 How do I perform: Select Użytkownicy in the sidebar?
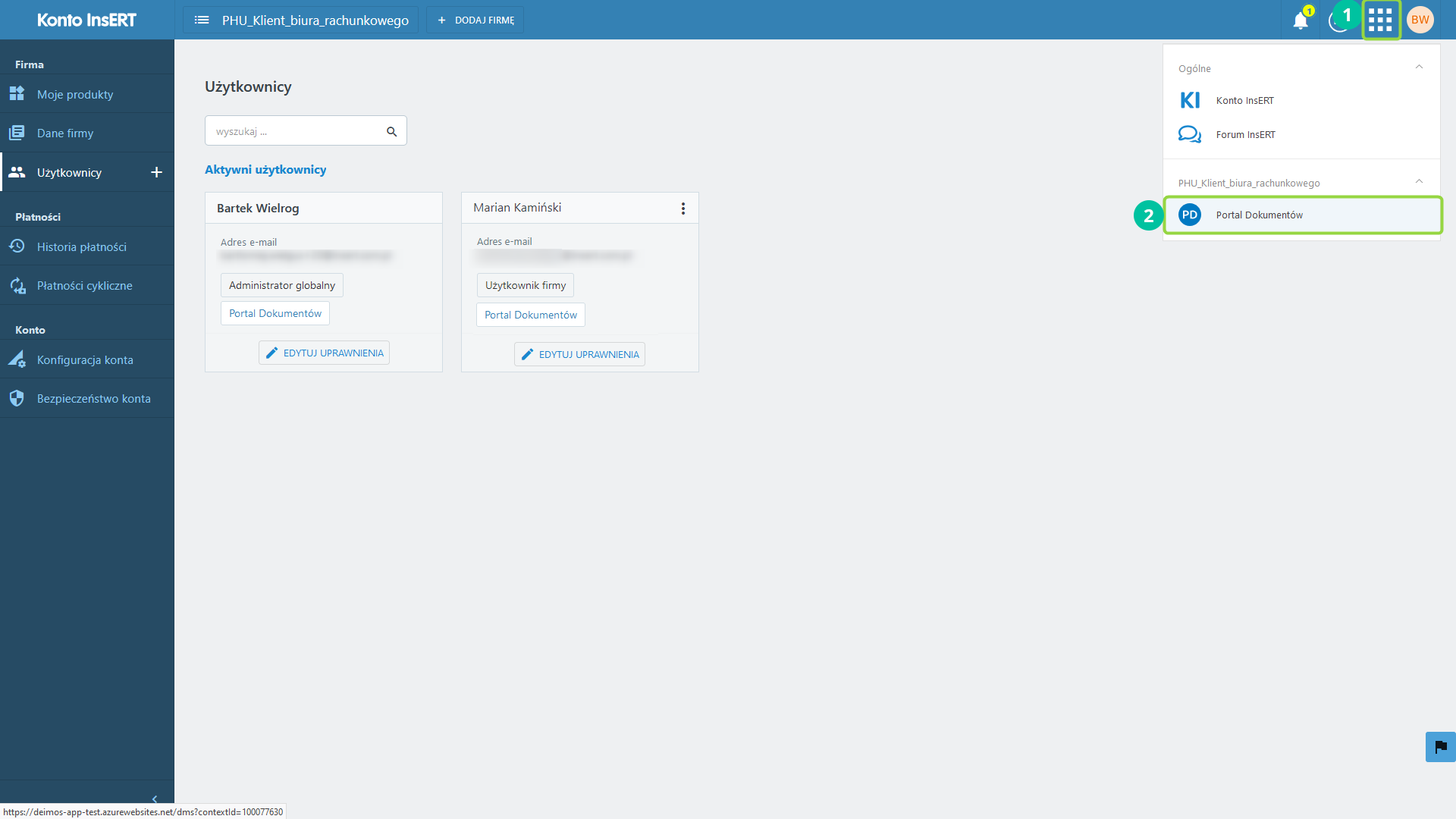pos(87,172)
